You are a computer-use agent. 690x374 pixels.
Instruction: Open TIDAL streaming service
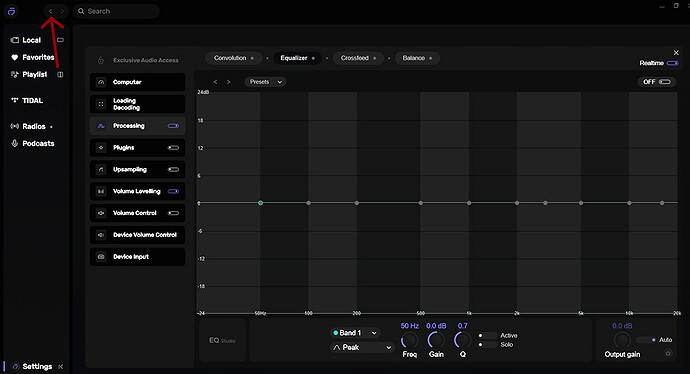tap(27, 100)
